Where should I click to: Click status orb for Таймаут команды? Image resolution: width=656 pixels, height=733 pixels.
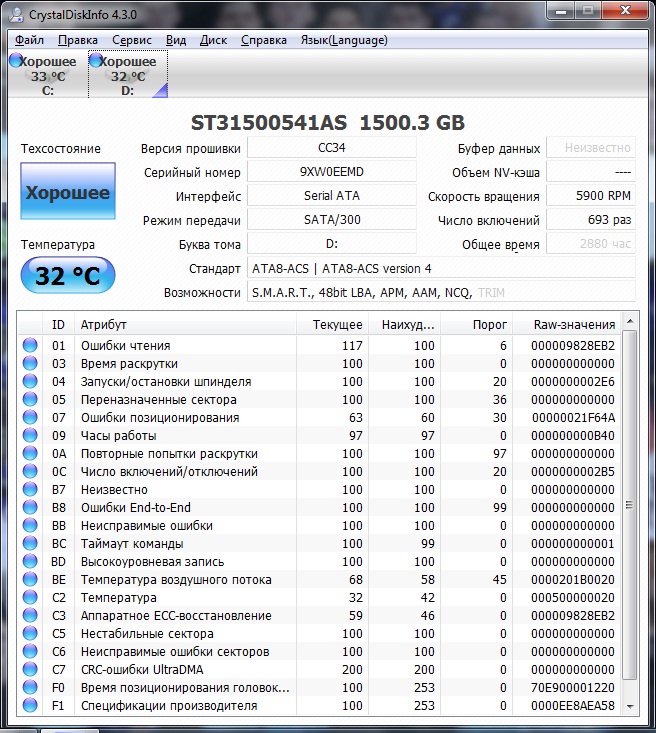30,543
